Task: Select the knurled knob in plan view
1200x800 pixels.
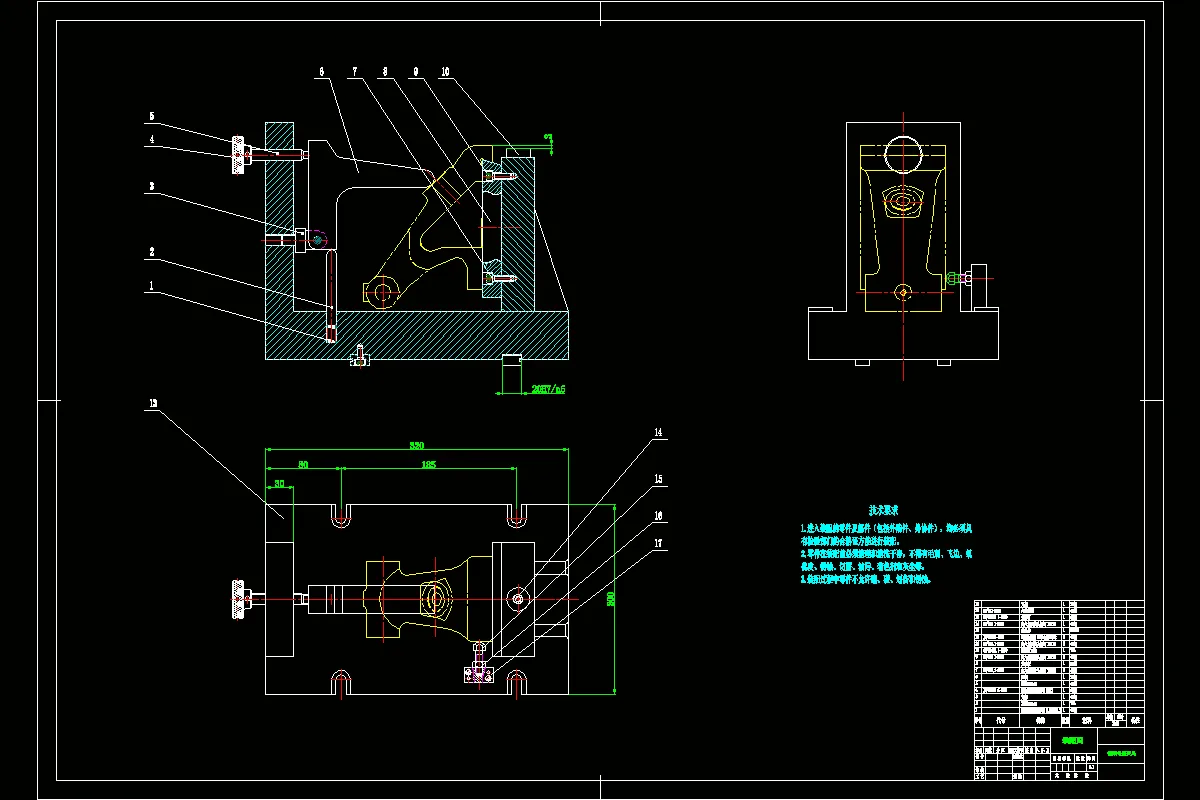Action: [x=240, y=598]
